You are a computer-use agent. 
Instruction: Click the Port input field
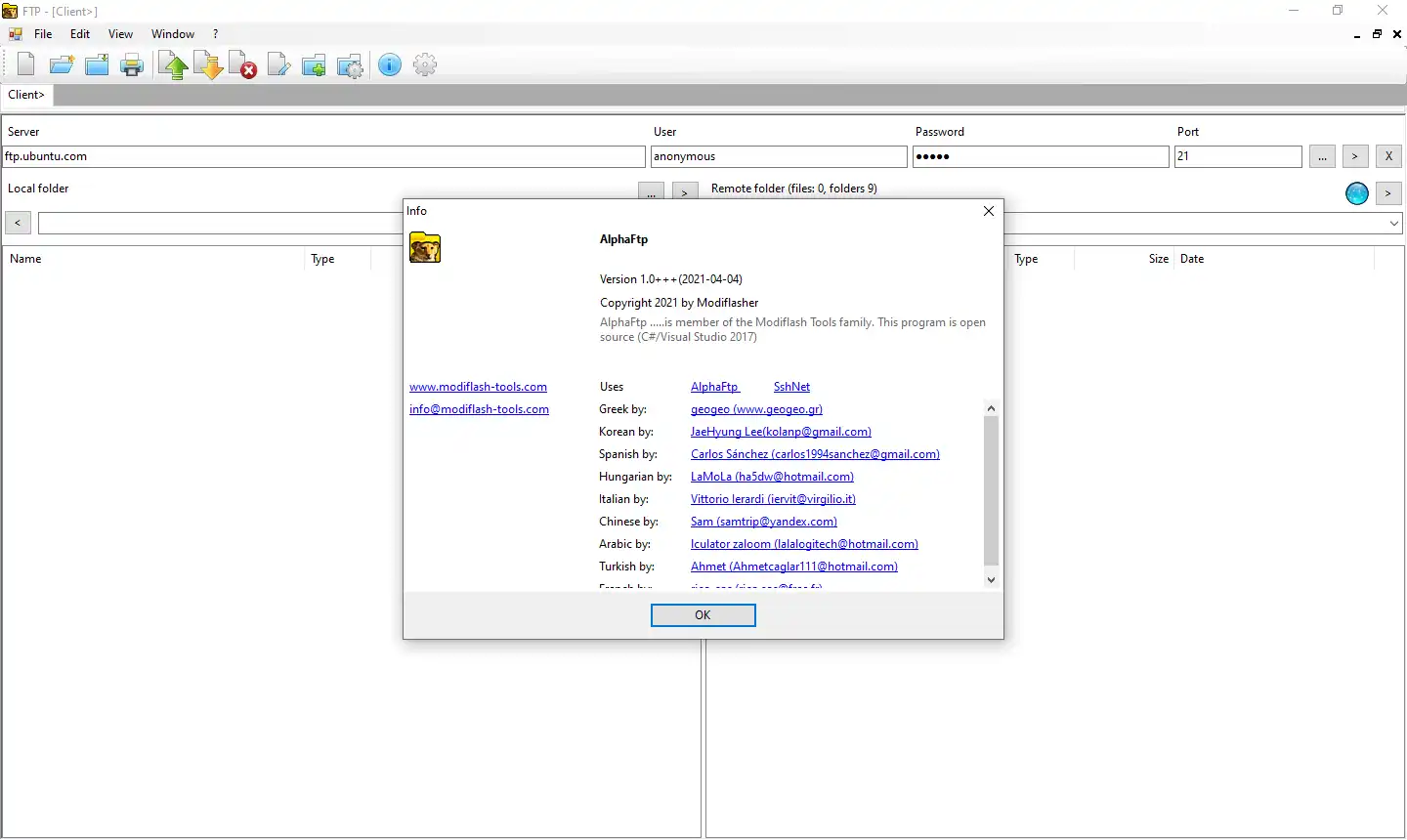point(1238,156)
